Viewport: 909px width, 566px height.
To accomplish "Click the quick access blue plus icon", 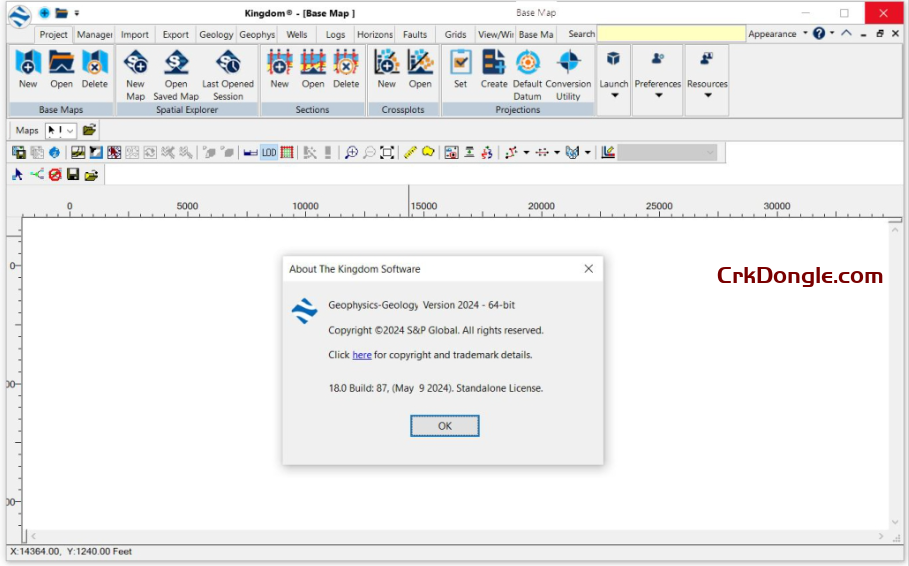I will (45, 13).
